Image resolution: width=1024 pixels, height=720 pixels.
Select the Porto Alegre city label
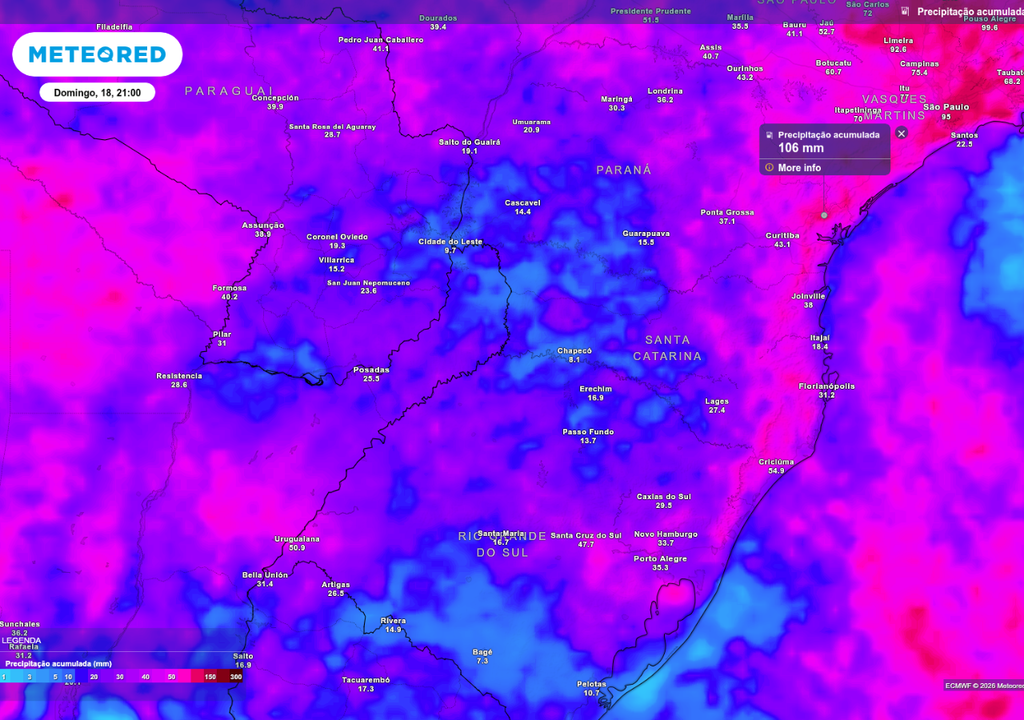click(x=660, y=559)
